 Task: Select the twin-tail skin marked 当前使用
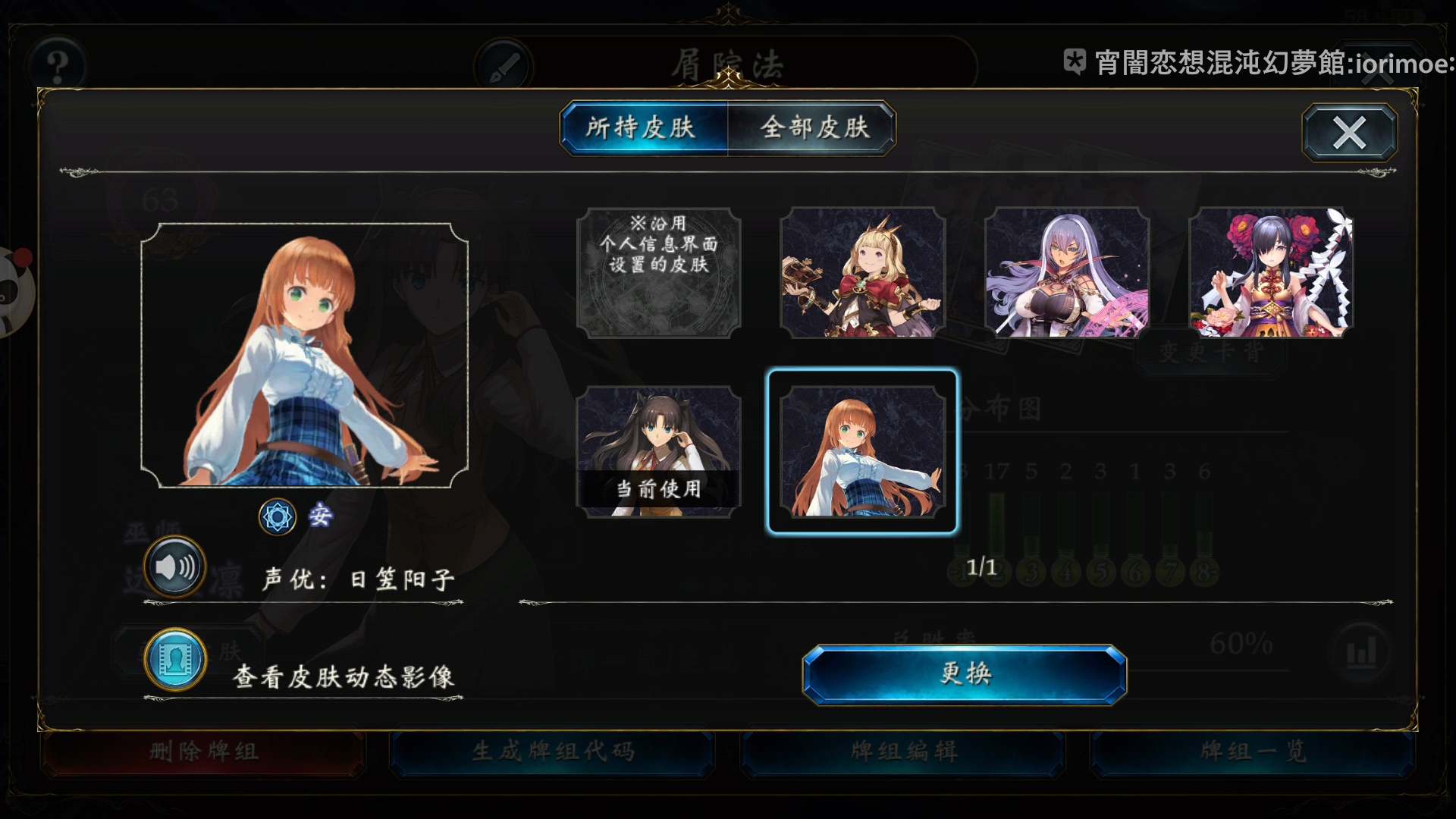pyautogui.click(x=658, y=452)
